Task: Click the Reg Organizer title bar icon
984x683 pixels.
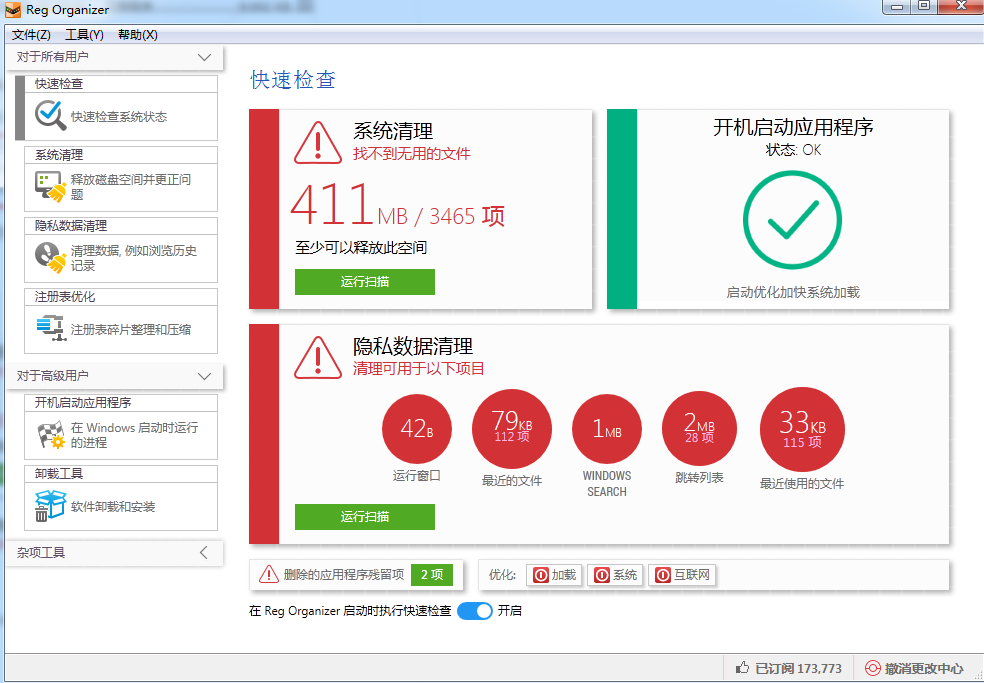Action: [13, 10]
